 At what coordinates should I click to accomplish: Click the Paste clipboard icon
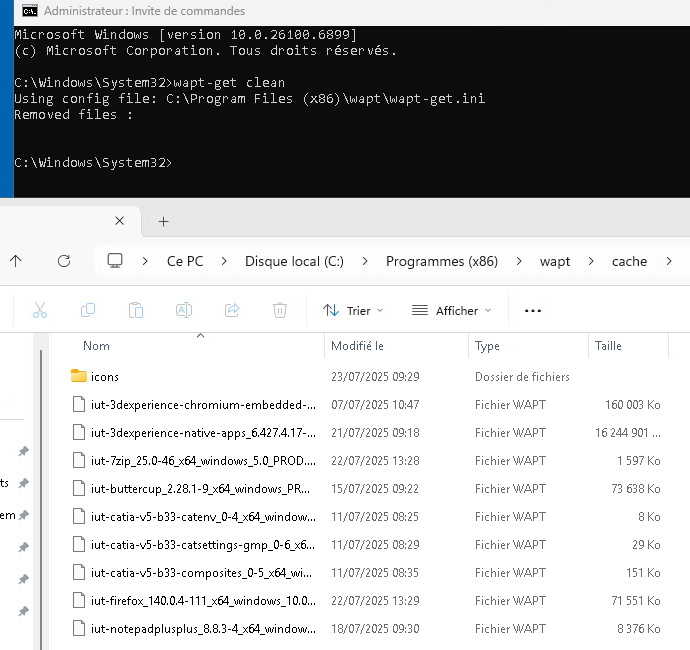click(136, 311)
